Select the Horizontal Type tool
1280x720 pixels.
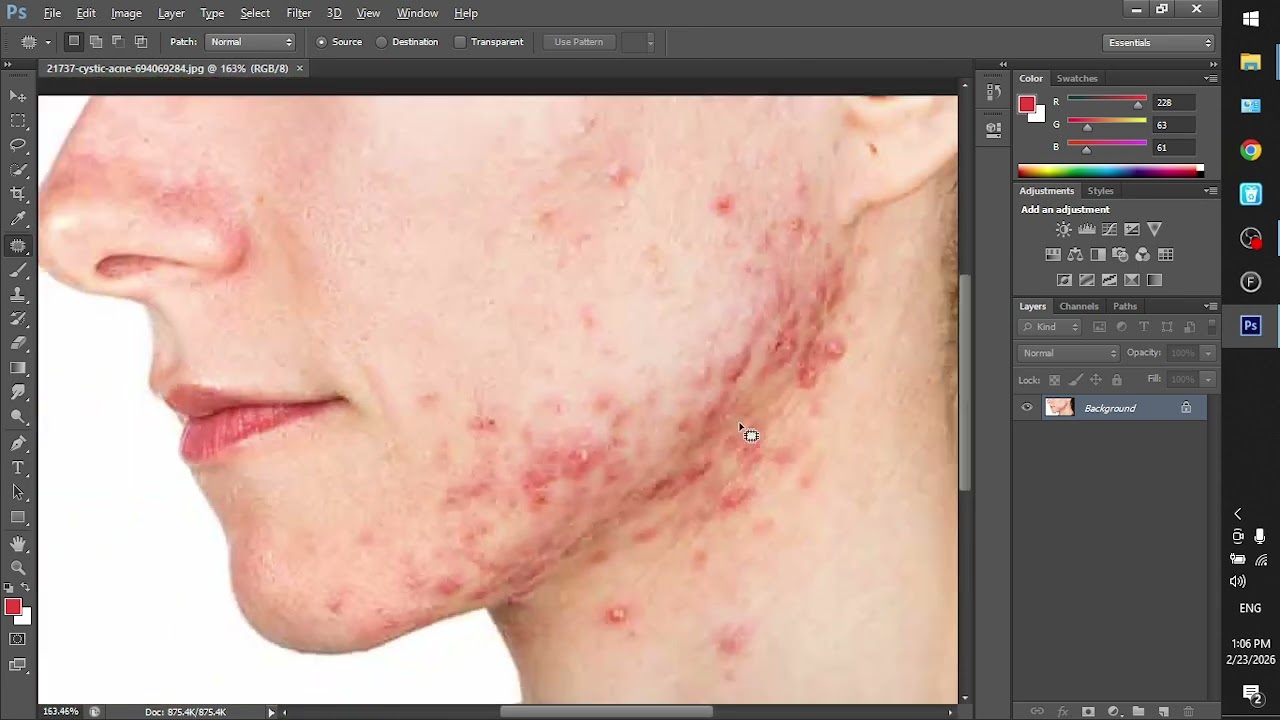coord(18,468)
